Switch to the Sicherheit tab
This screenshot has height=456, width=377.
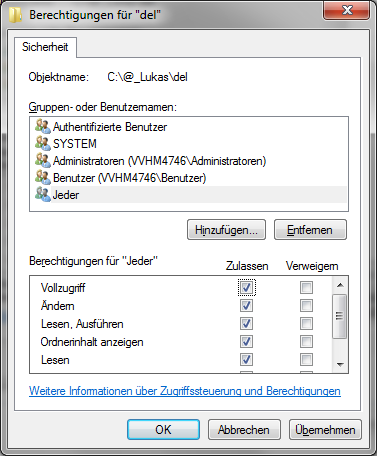point(45,47)
